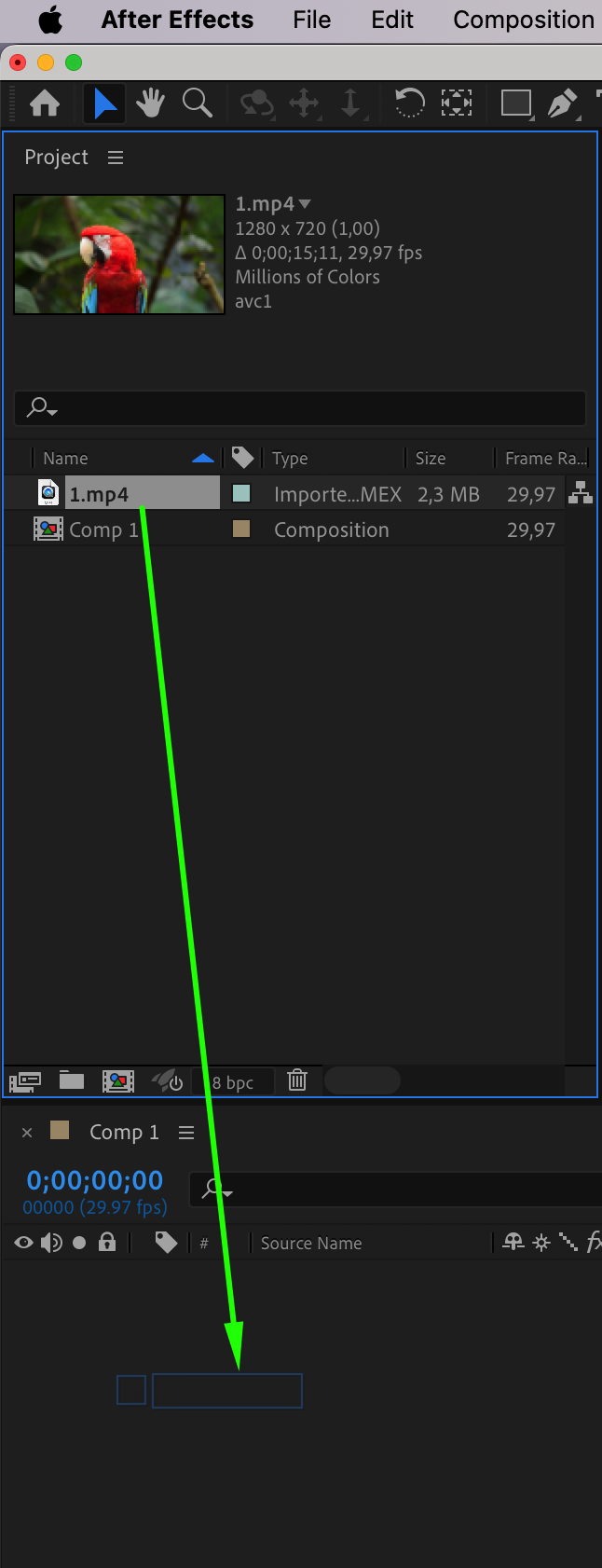Image resolution: width=602 pixels, height=1568 pixels.
Task: Toggle the audio speaker column icon
Action: pos(51,1243)
